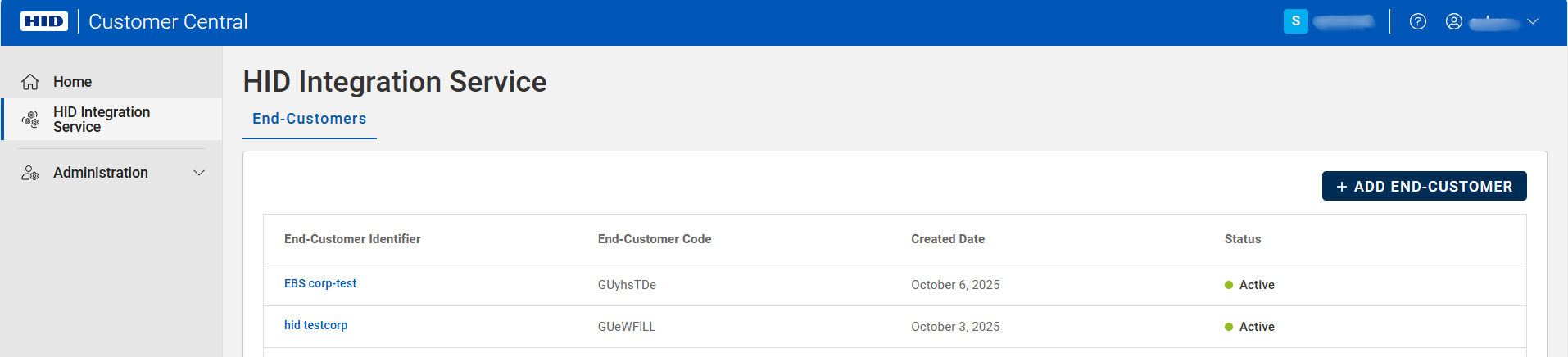The image size is (1568, 357).
Task: Click the Customer Central title text
Action: click(x=168, y=22)
